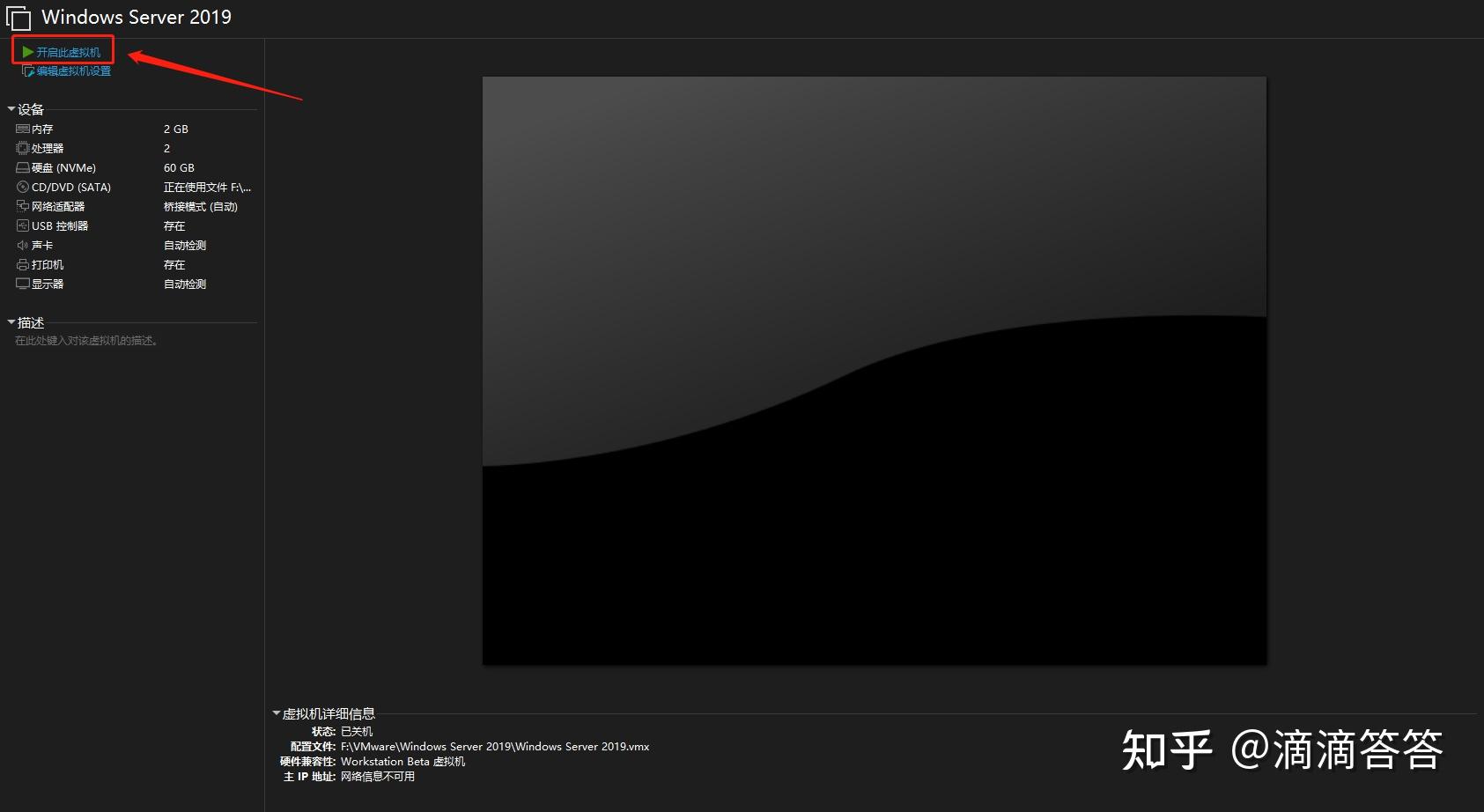Click the edit virtual machine settings icon
Viewport: 1484px width, 812px height.
point(28,70)
